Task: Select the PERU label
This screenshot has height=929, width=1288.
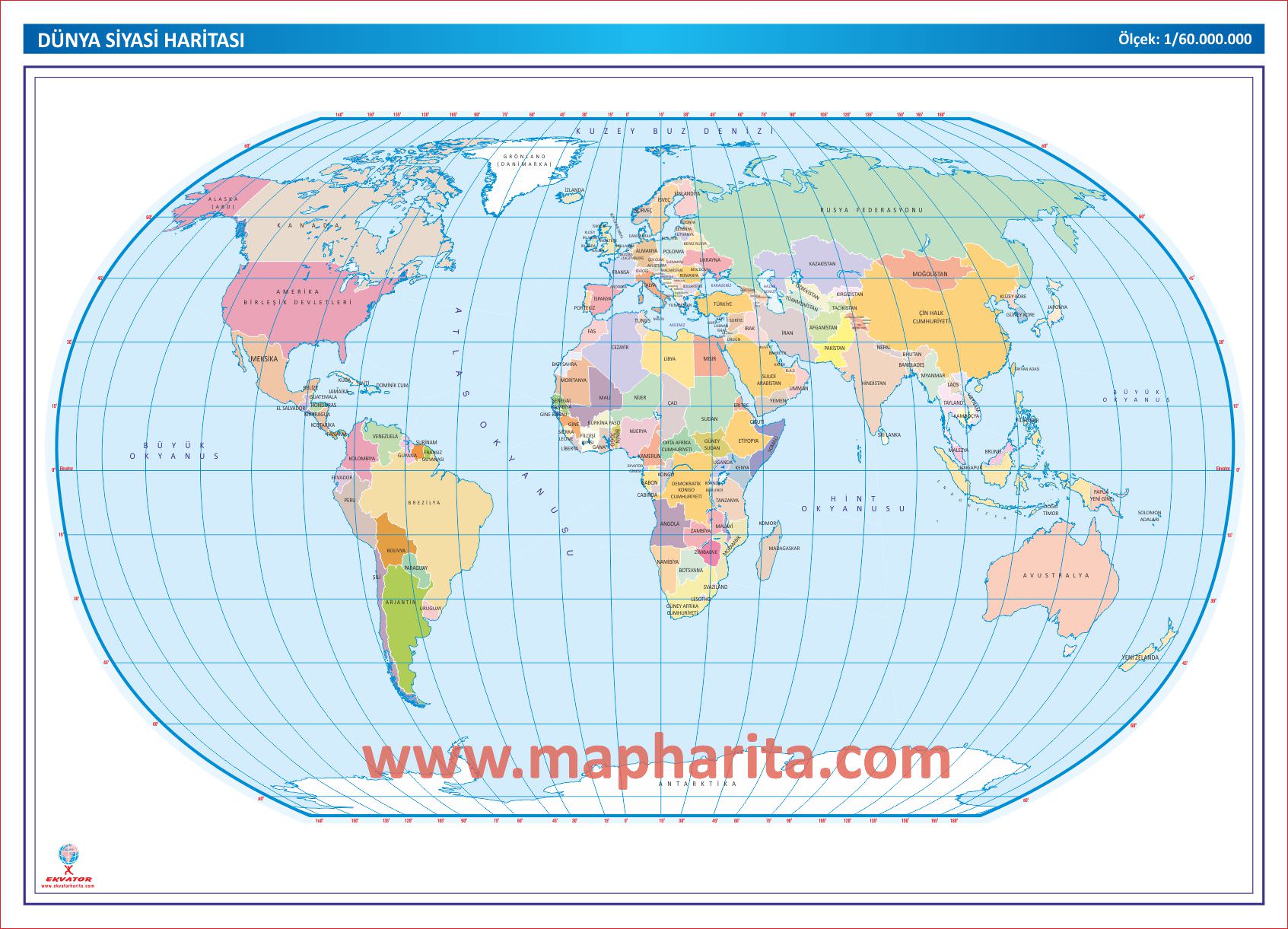Action: click(x=349, y=500)
